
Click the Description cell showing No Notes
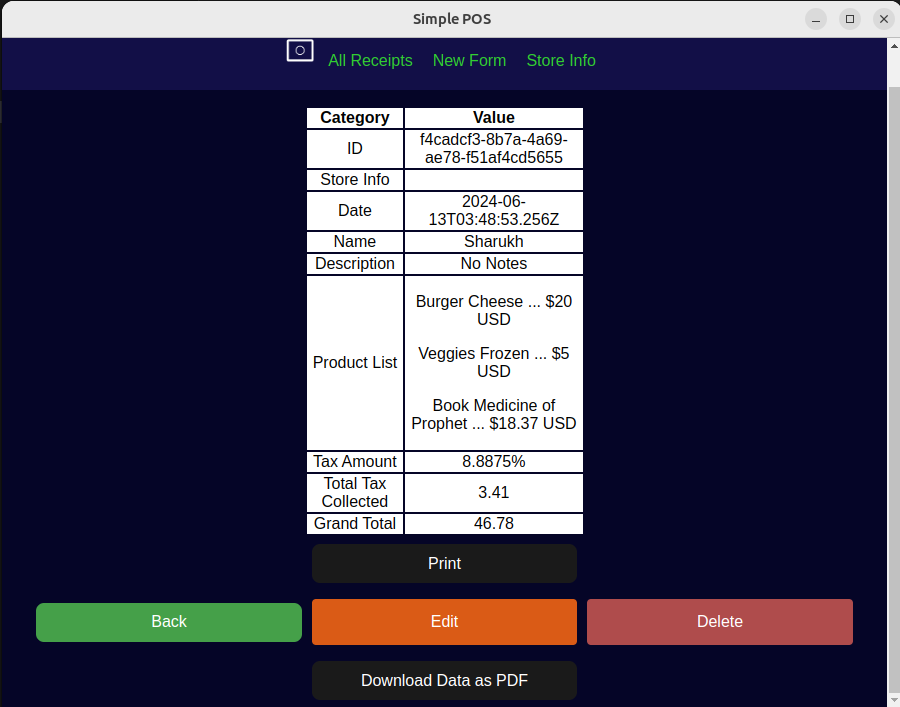(493, 263)
